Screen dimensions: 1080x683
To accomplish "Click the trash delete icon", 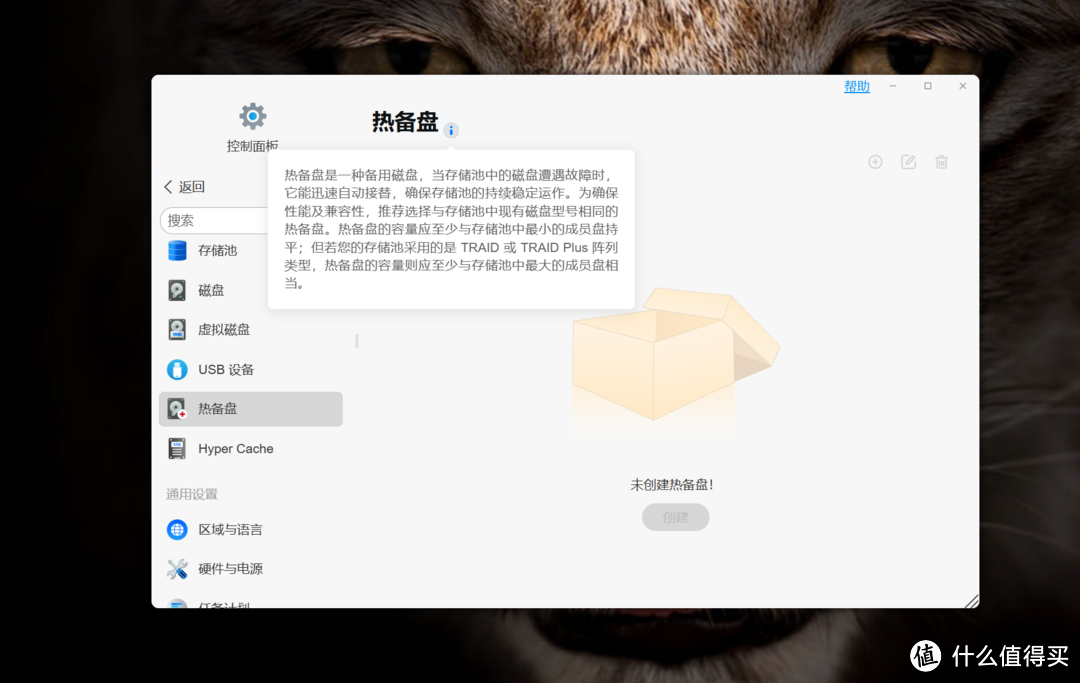I will pos(941,161).
